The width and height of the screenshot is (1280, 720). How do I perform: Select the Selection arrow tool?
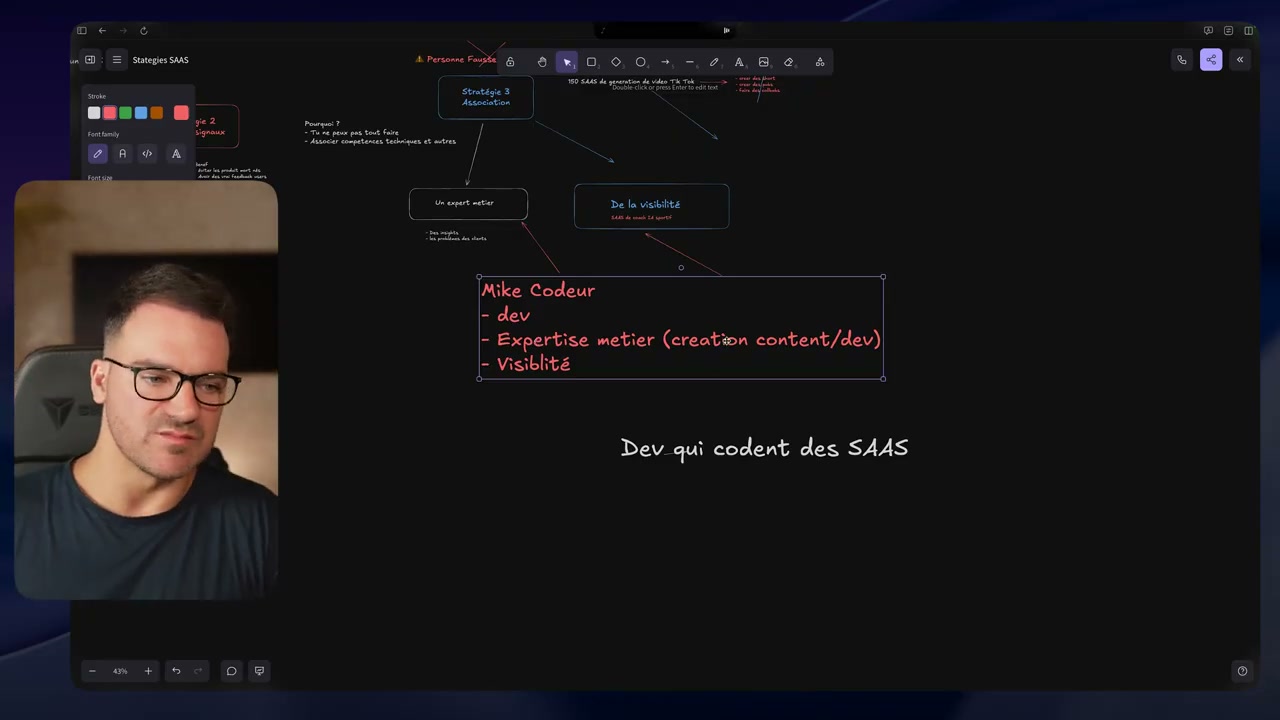(x=567, y=62)
